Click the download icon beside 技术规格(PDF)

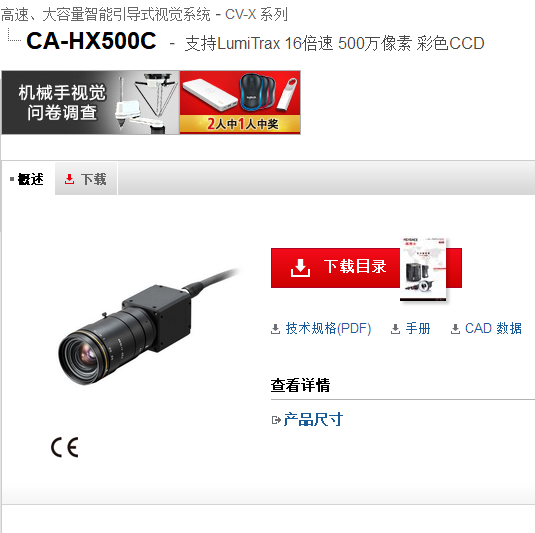point(275,329)
